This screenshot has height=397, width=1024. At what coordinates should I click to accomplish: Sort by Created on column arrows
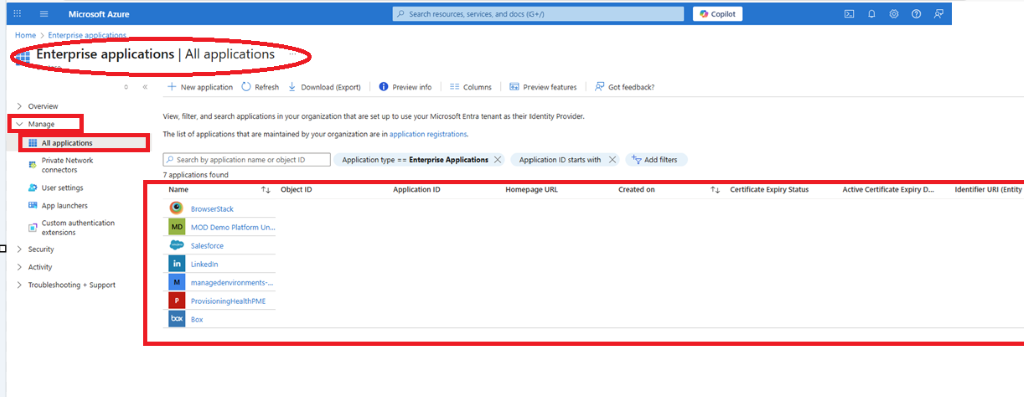715,190
